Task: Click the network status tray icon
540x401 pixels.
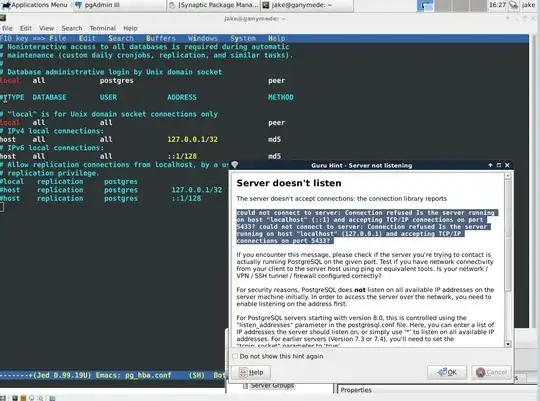Action: (513, 5)
